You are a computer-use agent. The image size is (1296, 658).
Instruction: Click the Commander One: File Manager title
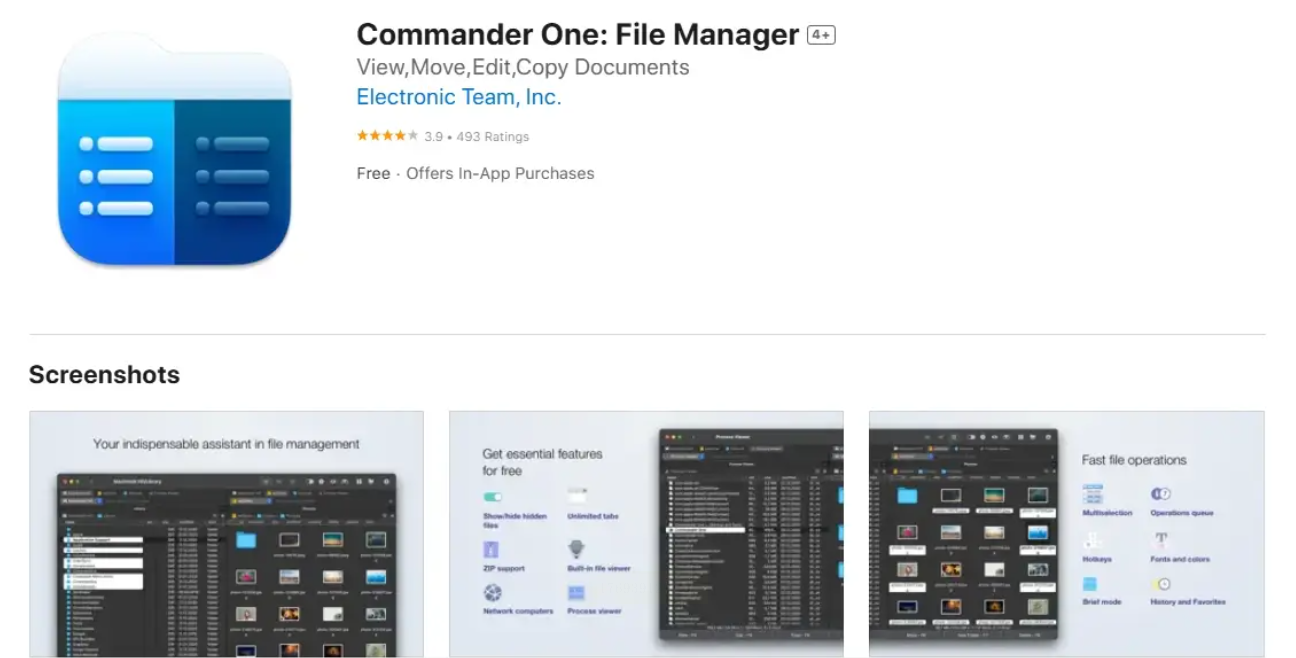pyautogui.click(x=577, y=35)
